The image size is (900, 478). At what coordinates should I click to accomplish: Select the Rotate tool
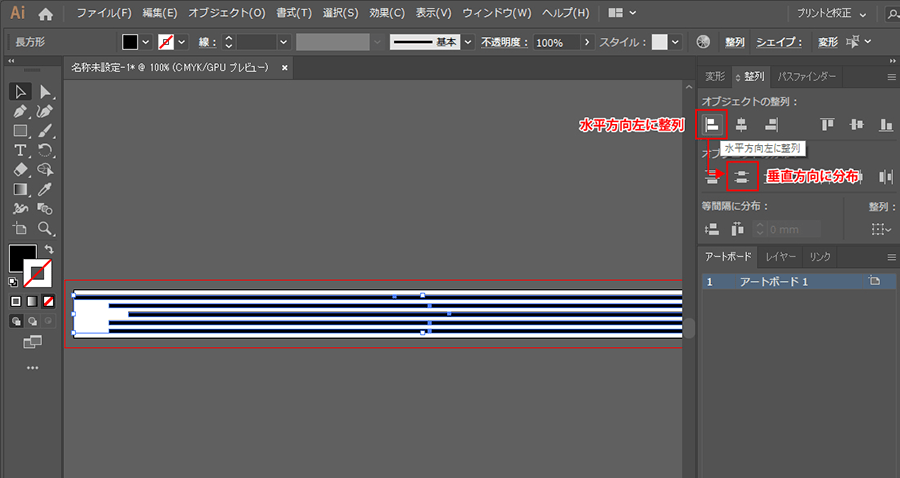pyautogui.click(x=45, y=150)
